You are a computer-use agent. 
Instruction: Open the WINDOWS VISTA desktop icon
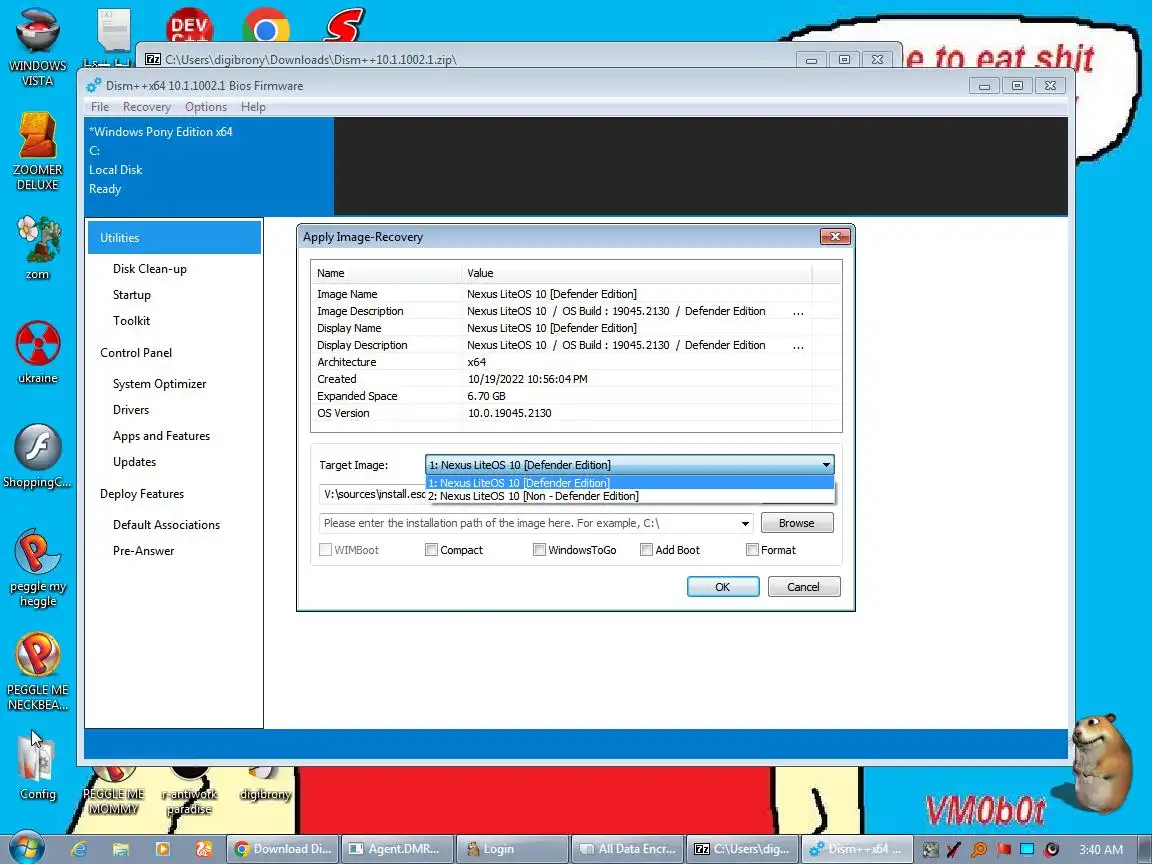tap(37, 46)
